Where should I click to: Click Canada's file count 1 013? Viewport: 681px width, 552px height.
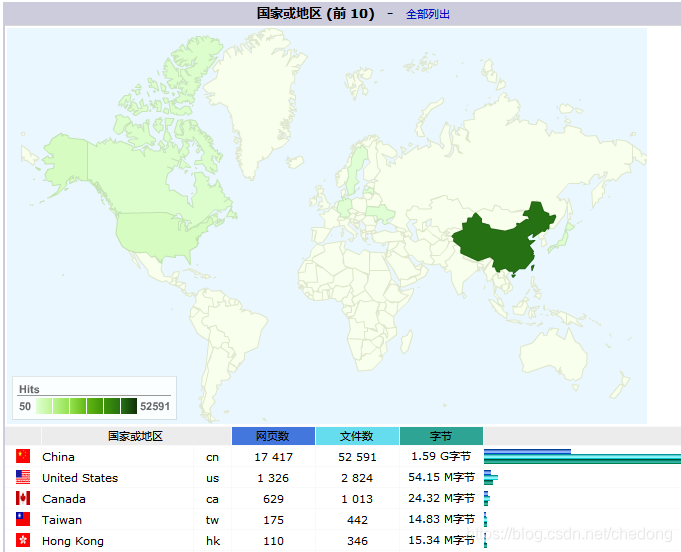tap(357, 499)
